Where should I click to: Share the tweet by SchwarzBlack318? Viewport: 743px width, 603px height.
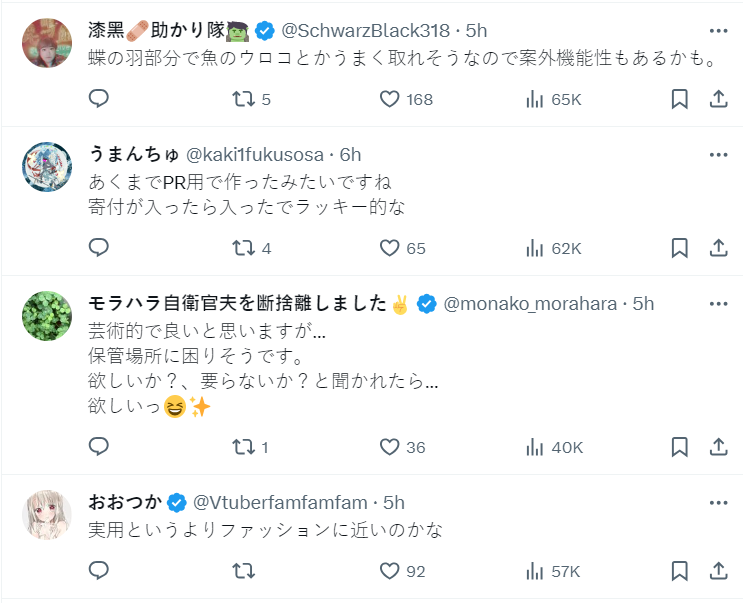pyautogui.click(x=718, y=99)
